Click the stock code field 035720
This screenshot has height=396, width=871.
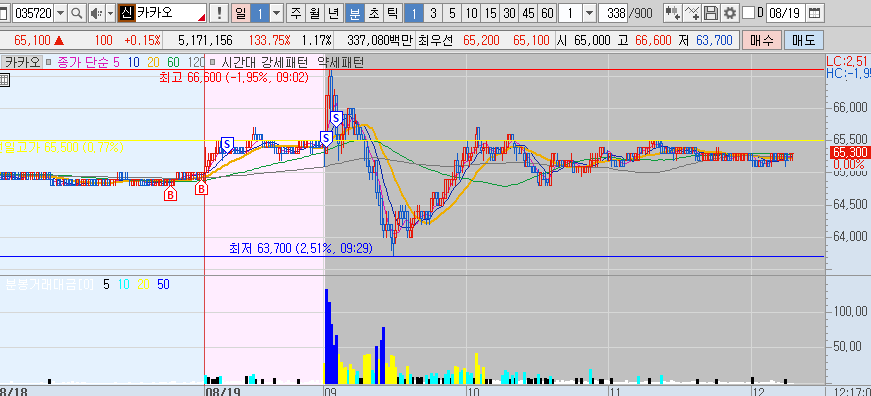[x=32, y=13]
